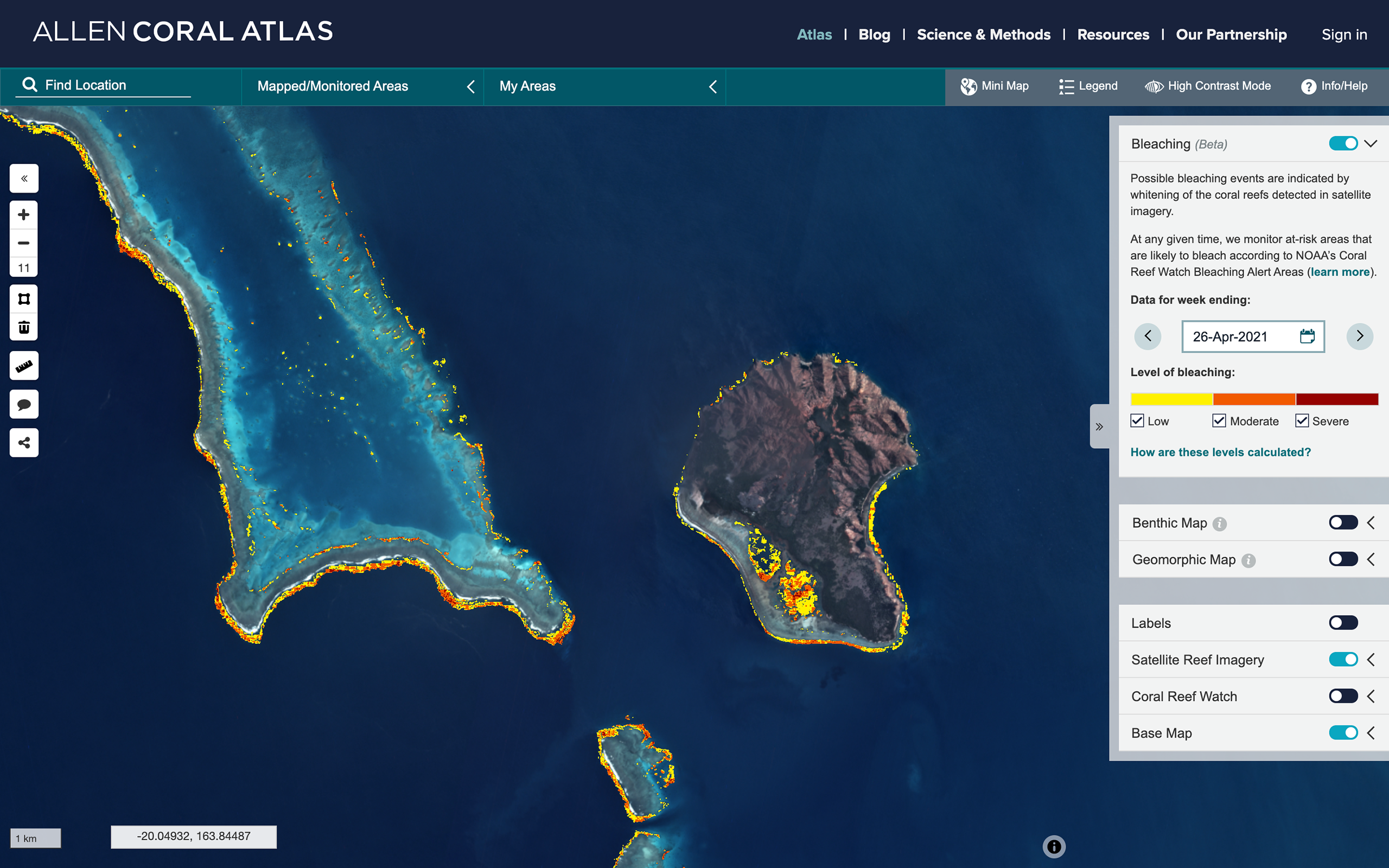Click the yellow bleaching level swatch
This screenshot has width=1389, height=868.
[x=1171, y=398]
